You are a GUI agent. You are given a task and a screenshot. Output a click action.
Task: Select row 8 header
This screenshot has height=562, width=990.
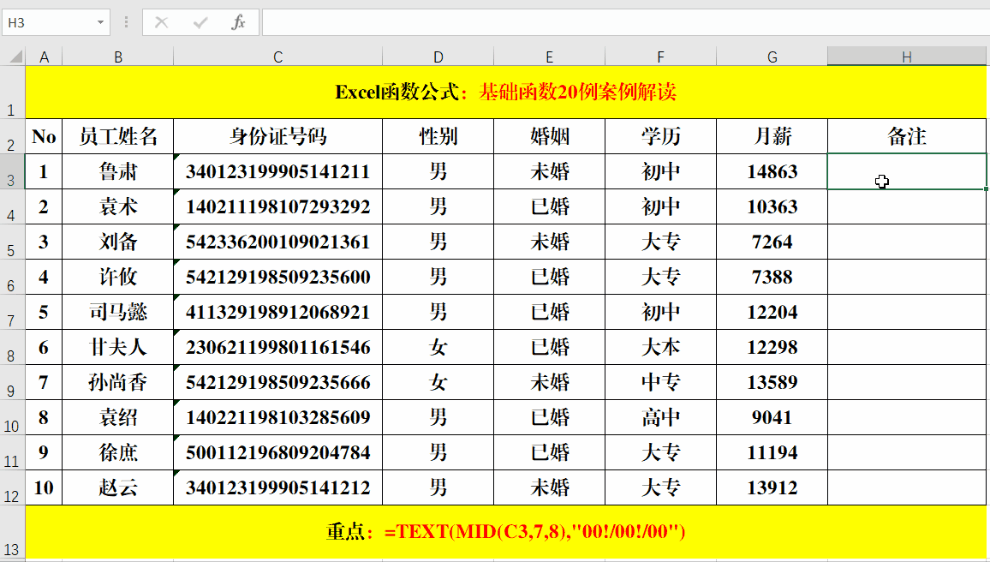click(12, 347)
